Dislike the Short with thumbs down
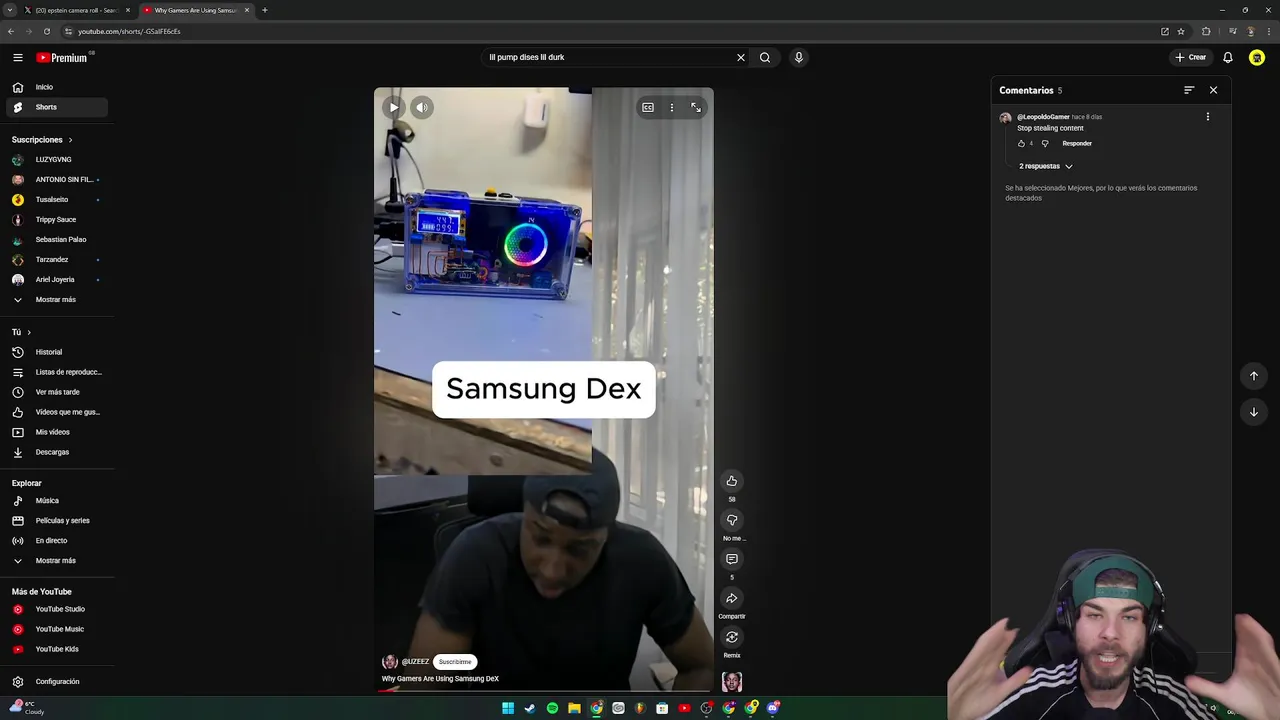 pyautogui.click(x=732, y=520)
